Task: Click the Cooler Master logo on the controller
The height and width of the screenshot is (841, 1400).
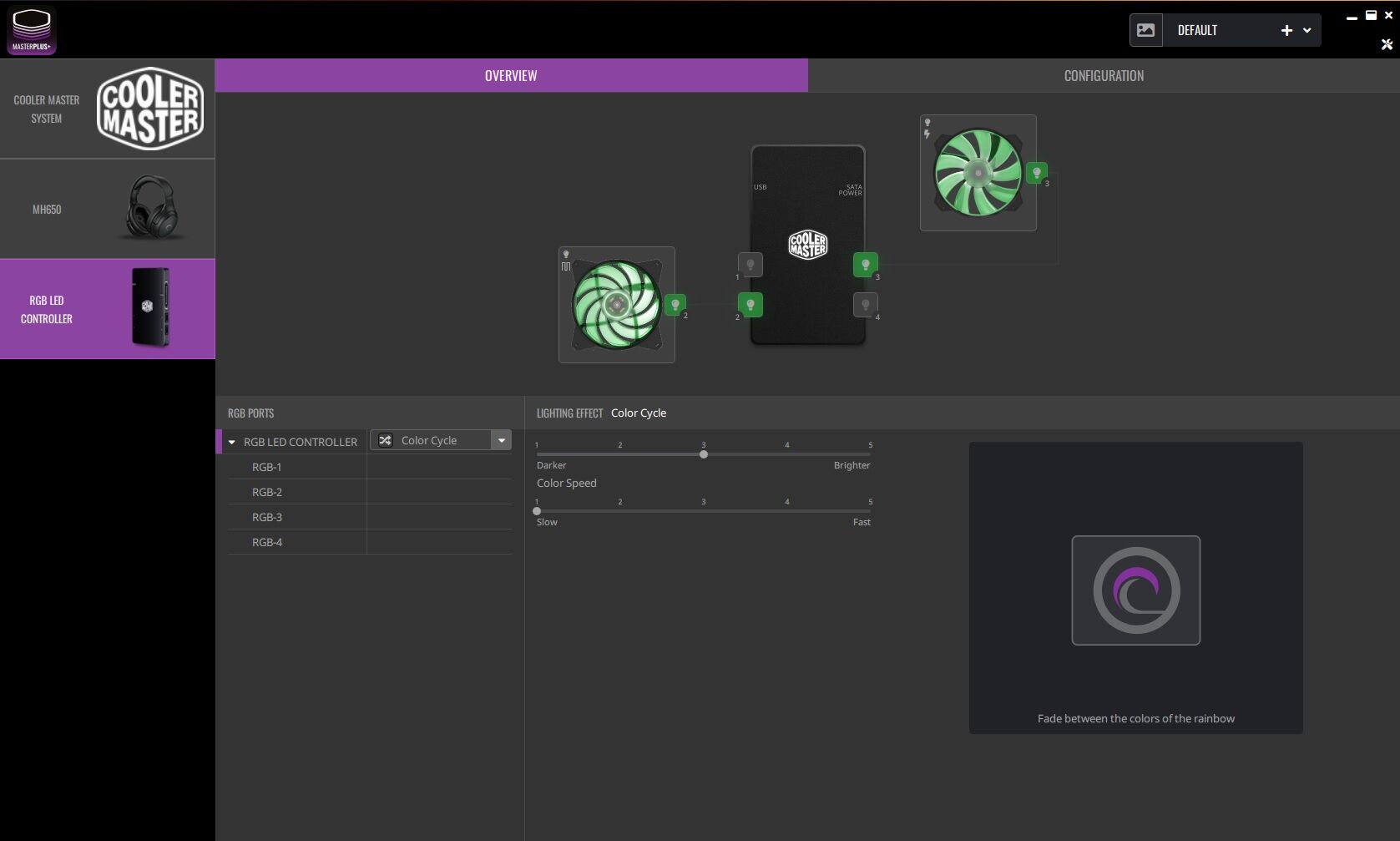Action: (808, 245)
